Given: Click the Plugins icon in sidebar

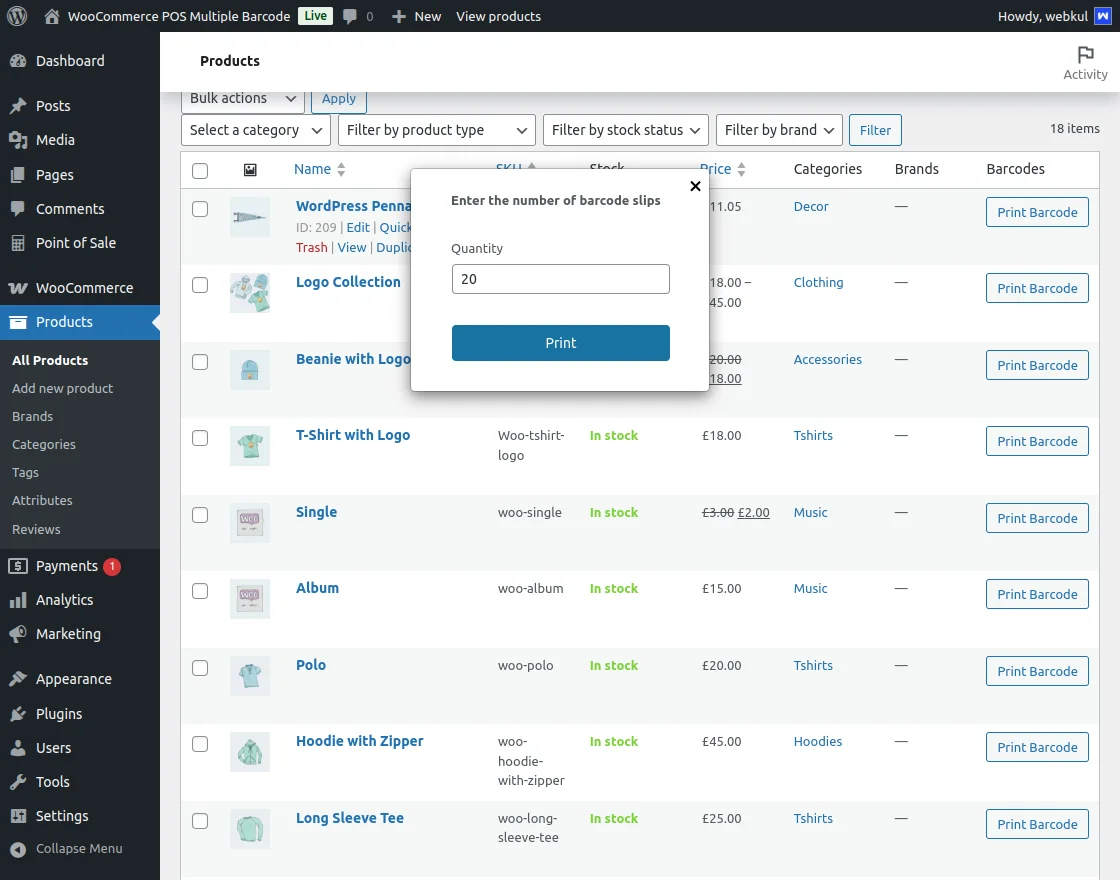Looking at the screenshot, I should click(18, 714).
